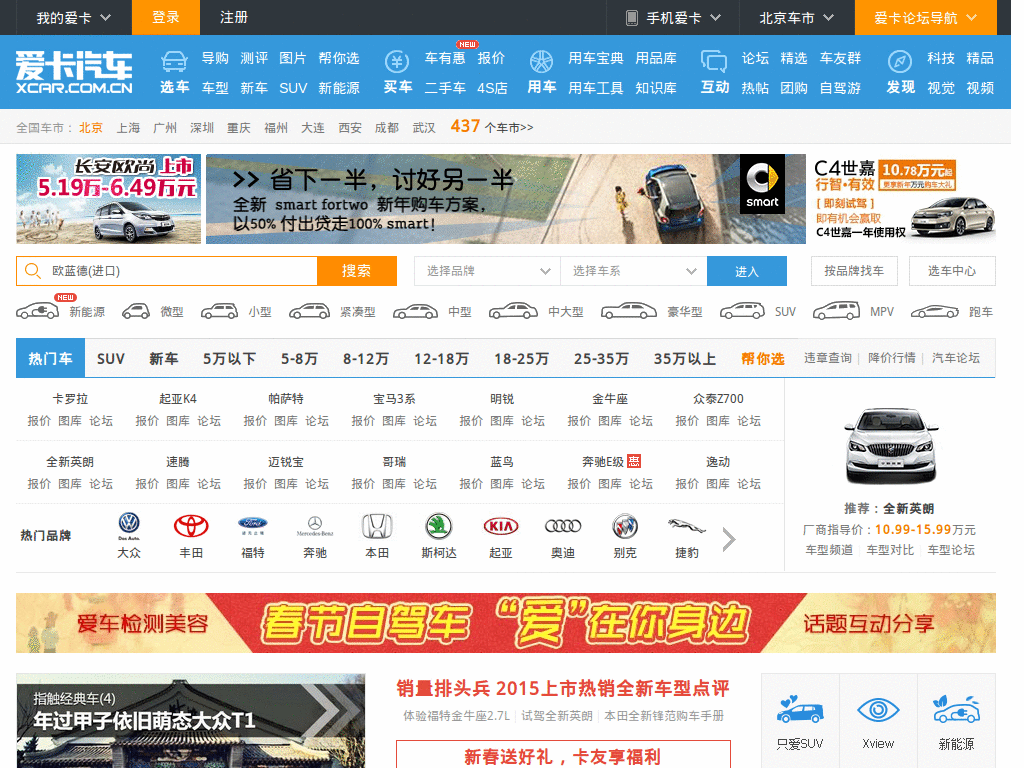Click the orange 搜索 button
1024x768 pixels.
[357, 270]
